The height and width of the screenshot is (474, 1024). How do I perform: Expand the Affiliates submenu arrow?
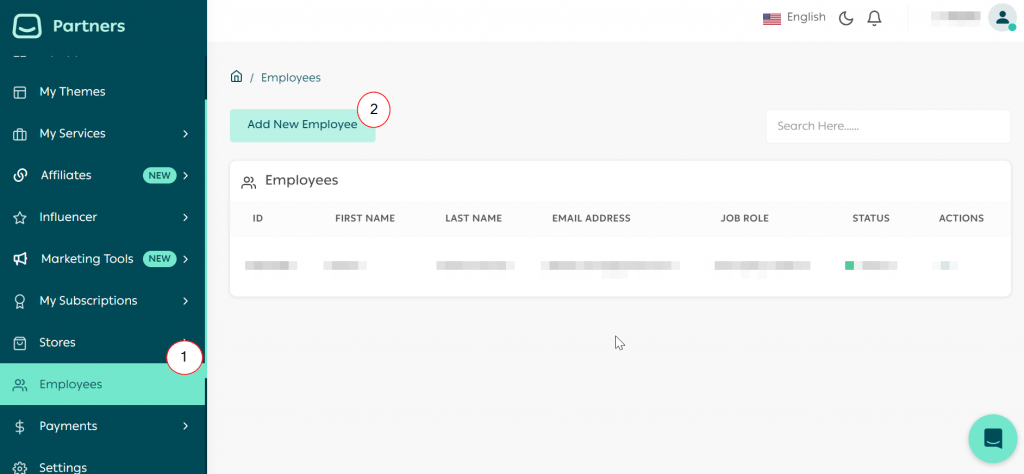185,176
